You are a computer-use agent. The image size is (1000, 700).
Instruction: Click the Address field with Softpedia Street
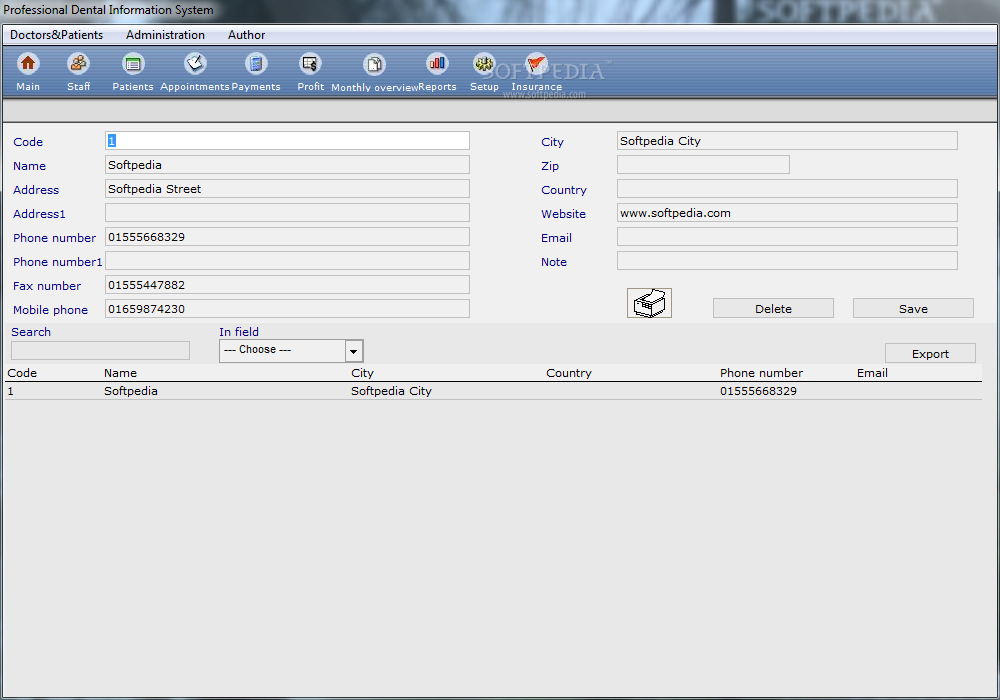pyautogui.click(x=287, y=189)
